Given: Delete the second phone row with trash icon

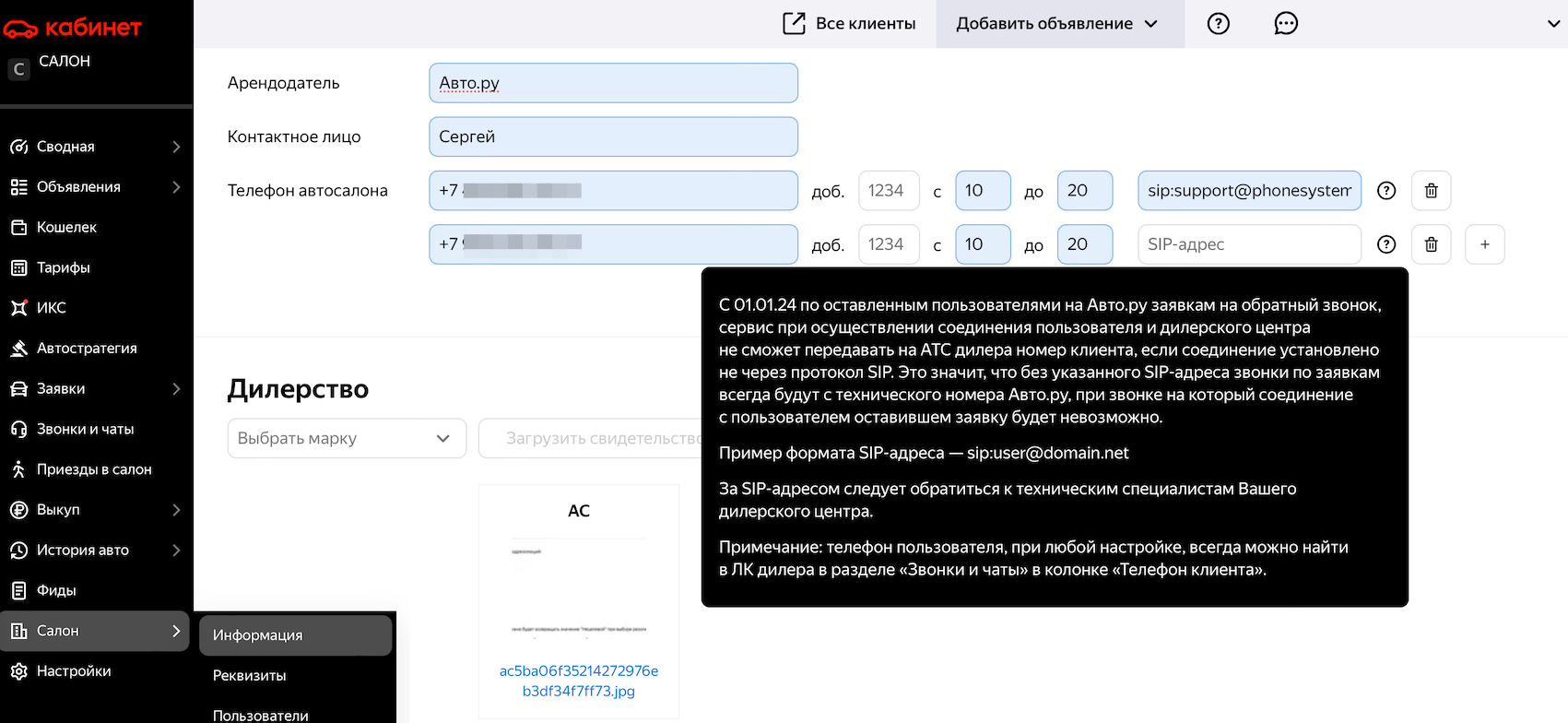Looking at the screenshot, I should pos(1431,244).
